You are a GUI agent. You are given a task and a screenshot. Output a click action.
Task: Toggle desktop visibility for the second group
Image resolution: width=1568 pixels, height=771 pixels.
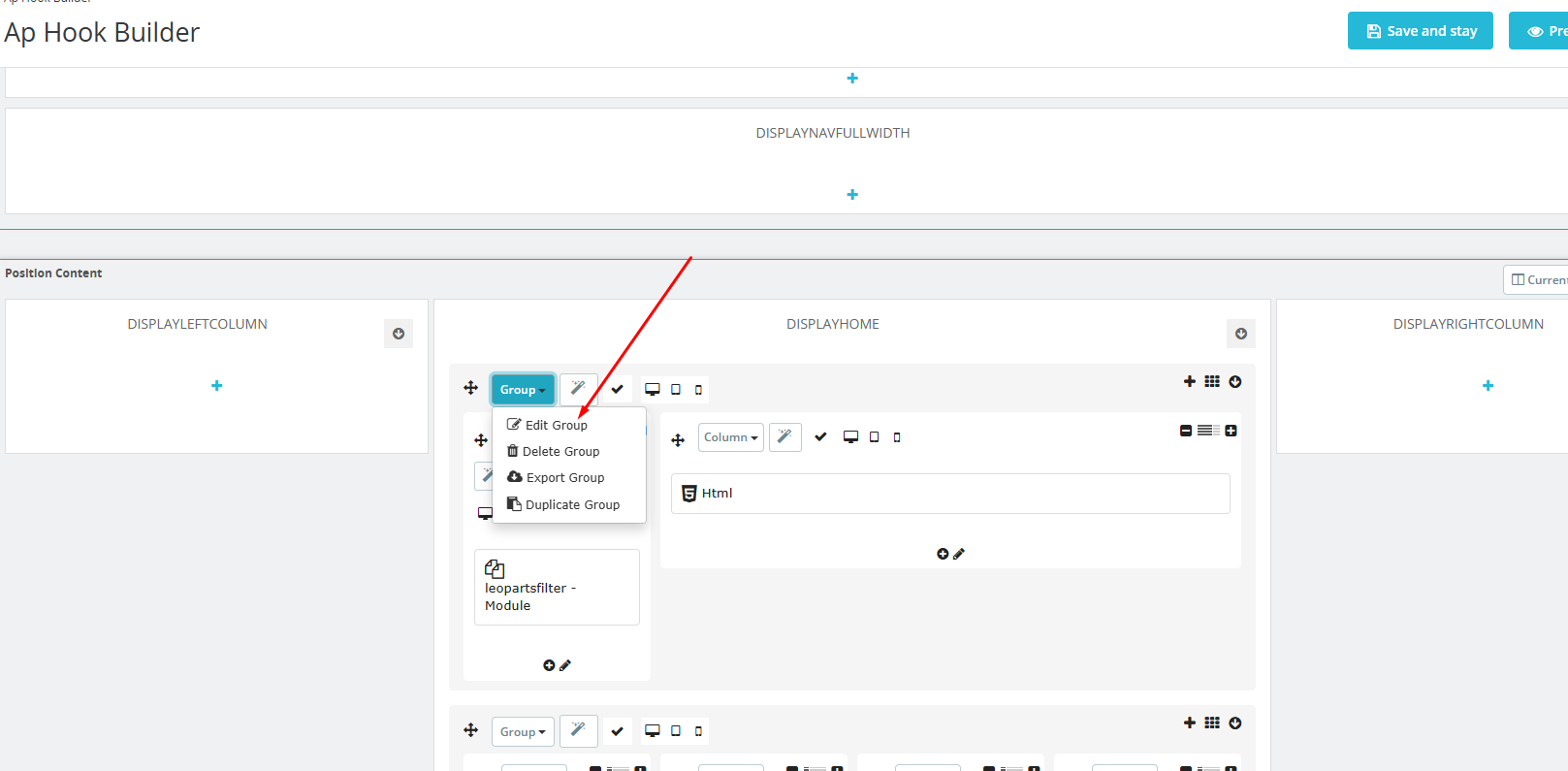tap(653, 731)
